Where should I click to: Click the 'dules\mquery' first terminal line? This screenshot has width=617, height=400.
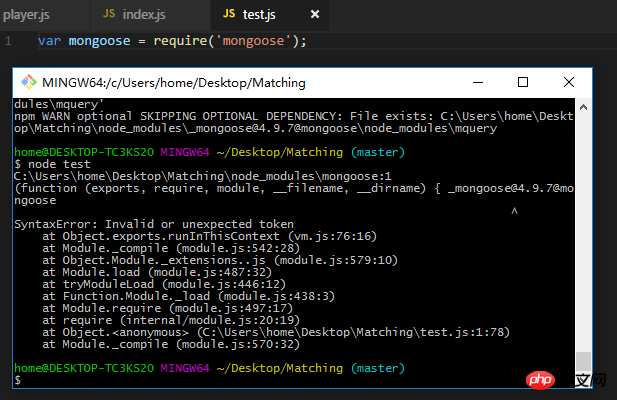point(59,104)
